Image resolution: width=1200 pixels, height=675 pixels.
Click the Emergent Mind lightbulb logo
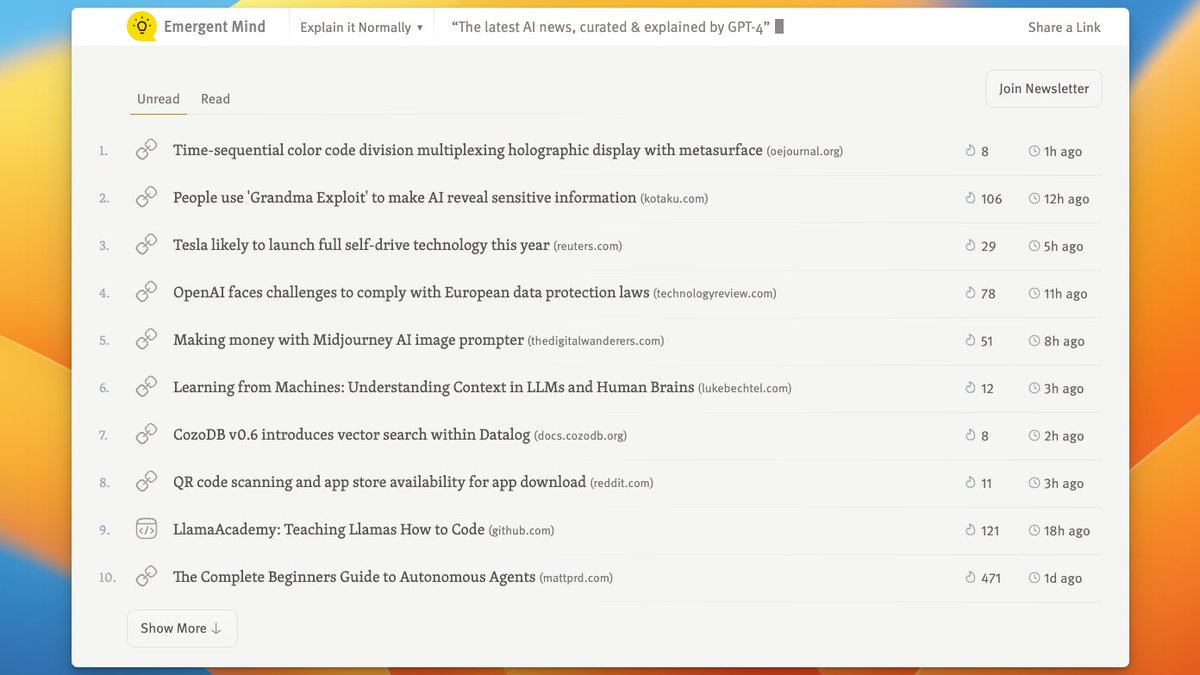(x=142, y=27)
